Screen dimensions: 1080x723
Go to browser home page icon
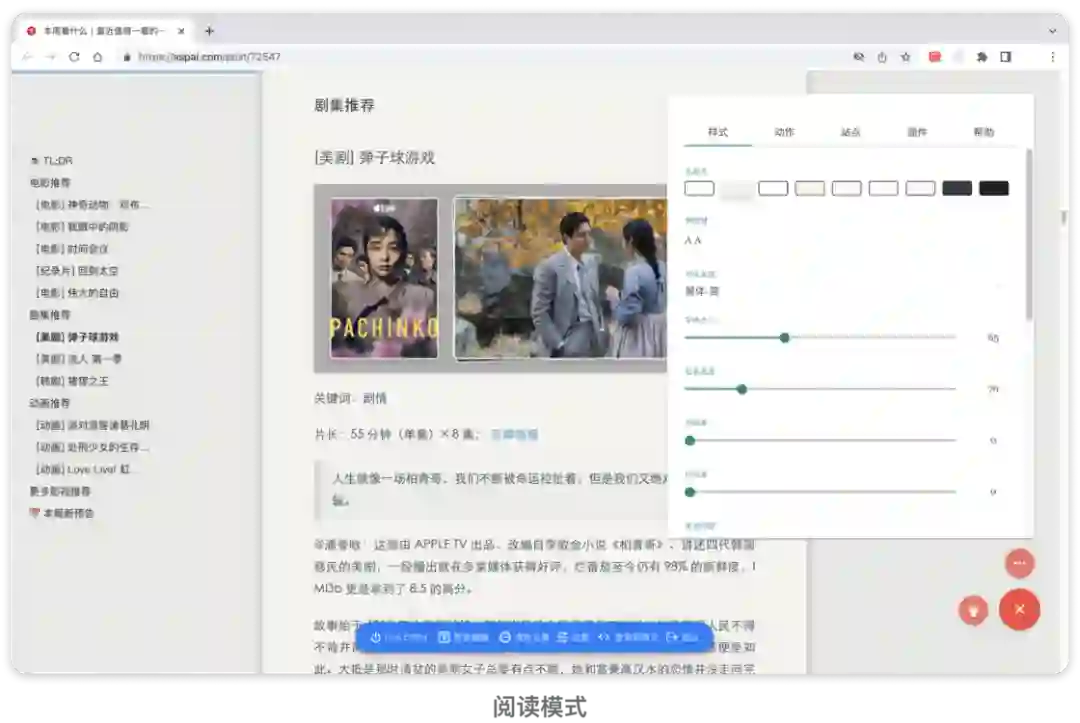coord(98,57)
